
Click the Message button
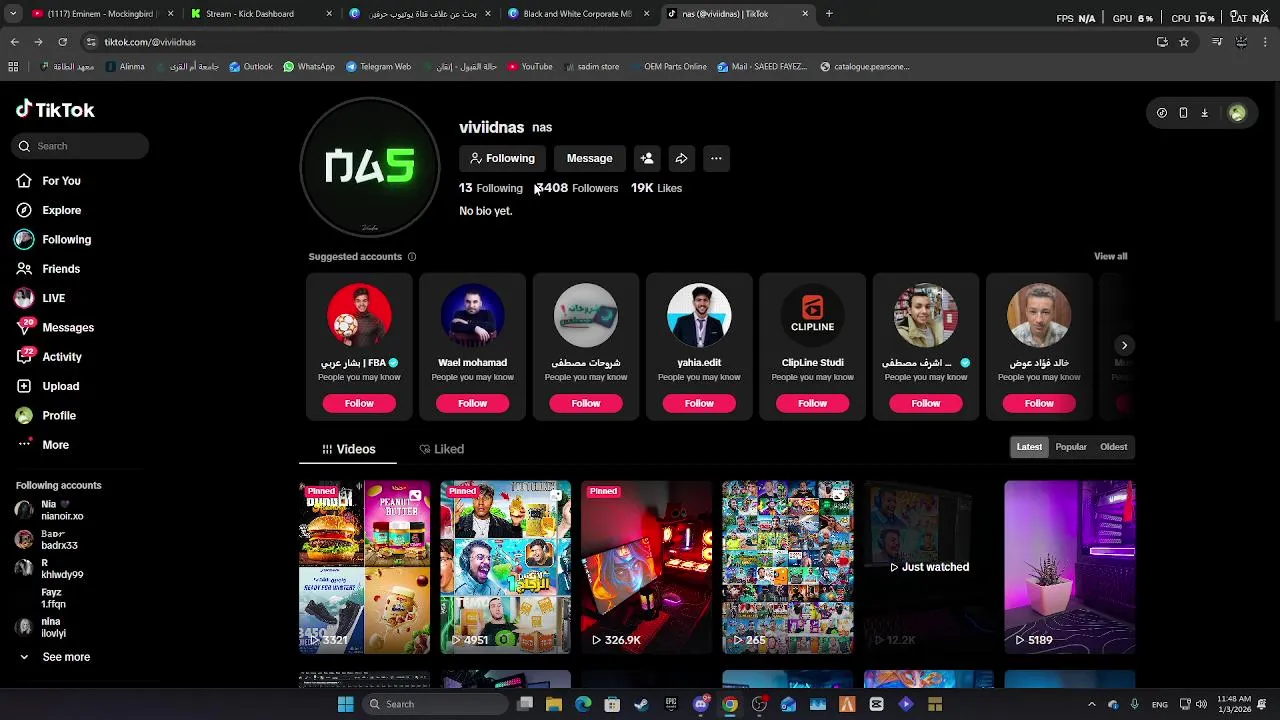(x=590, y=158)
